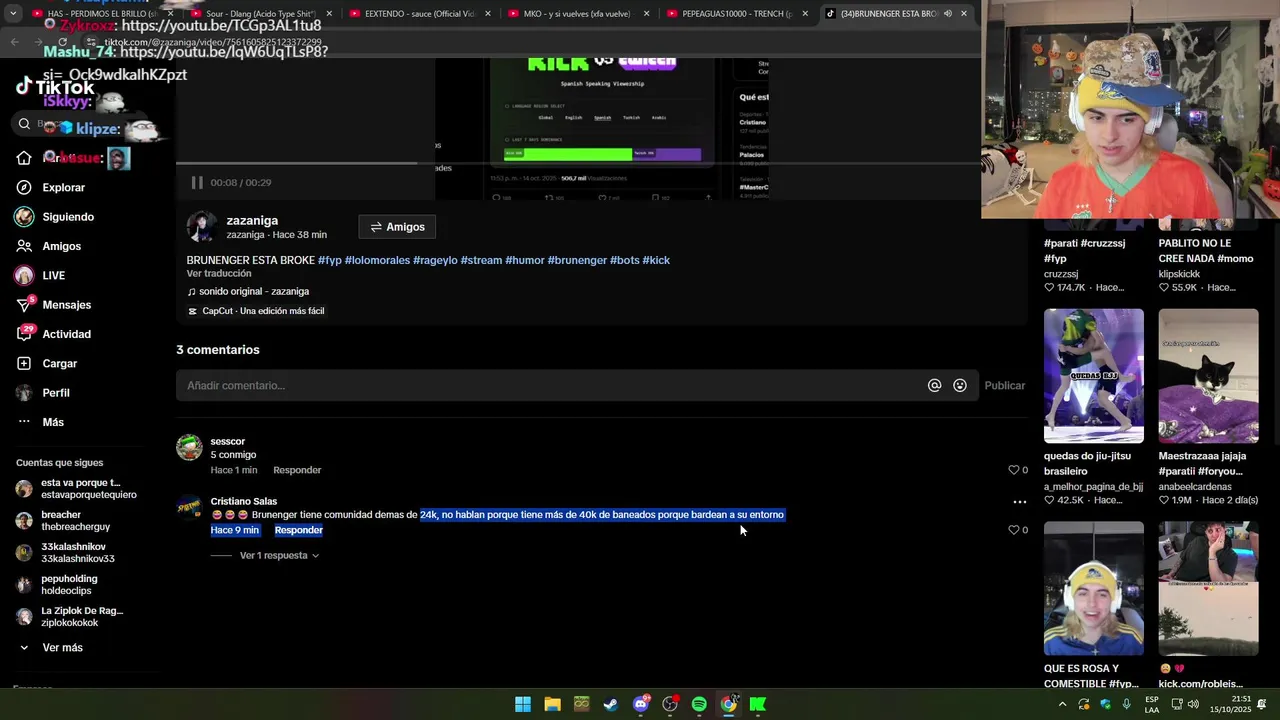Open Actividad notifications

66,334
